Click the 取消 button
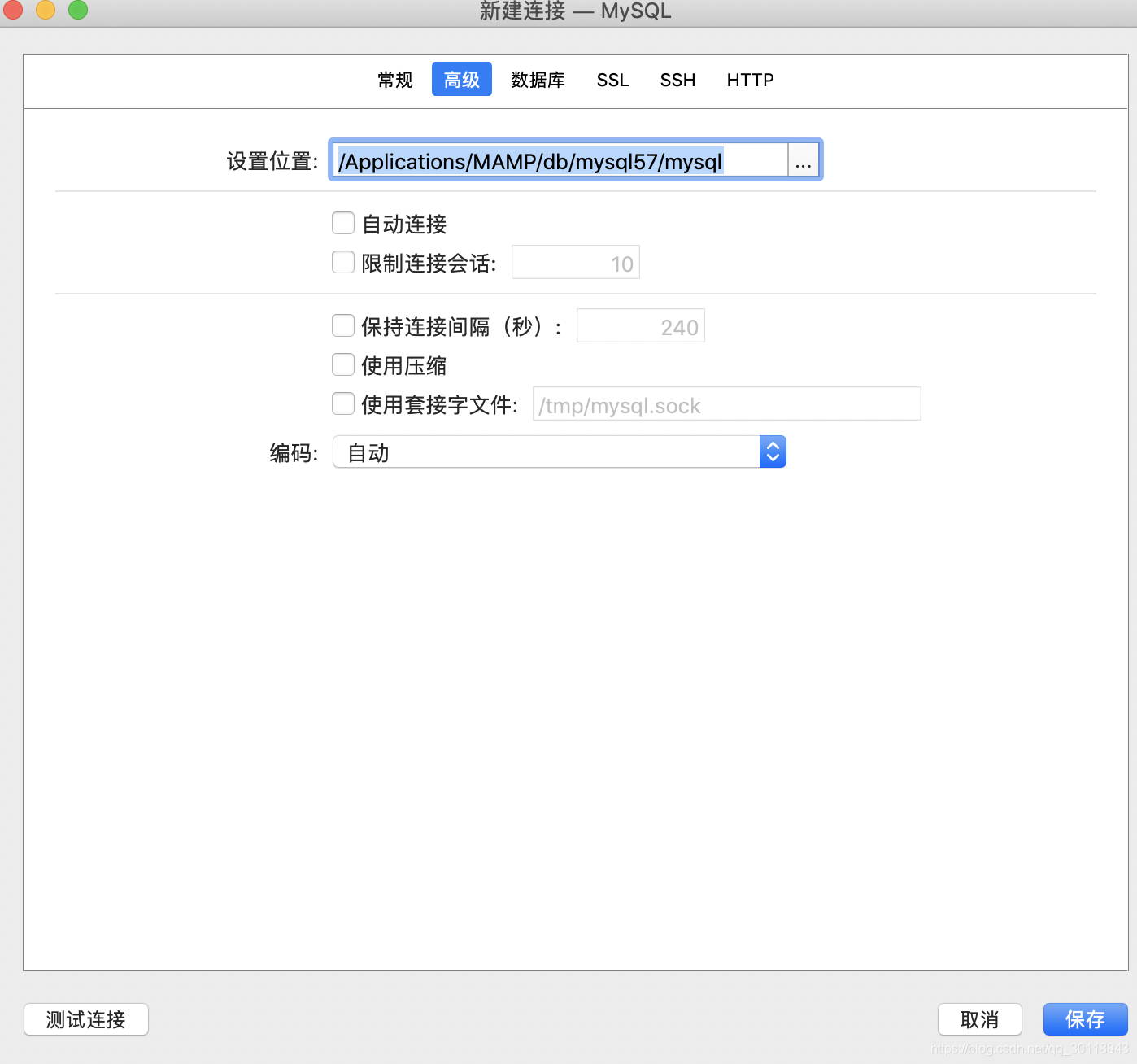 click(x=979, y=1019)
